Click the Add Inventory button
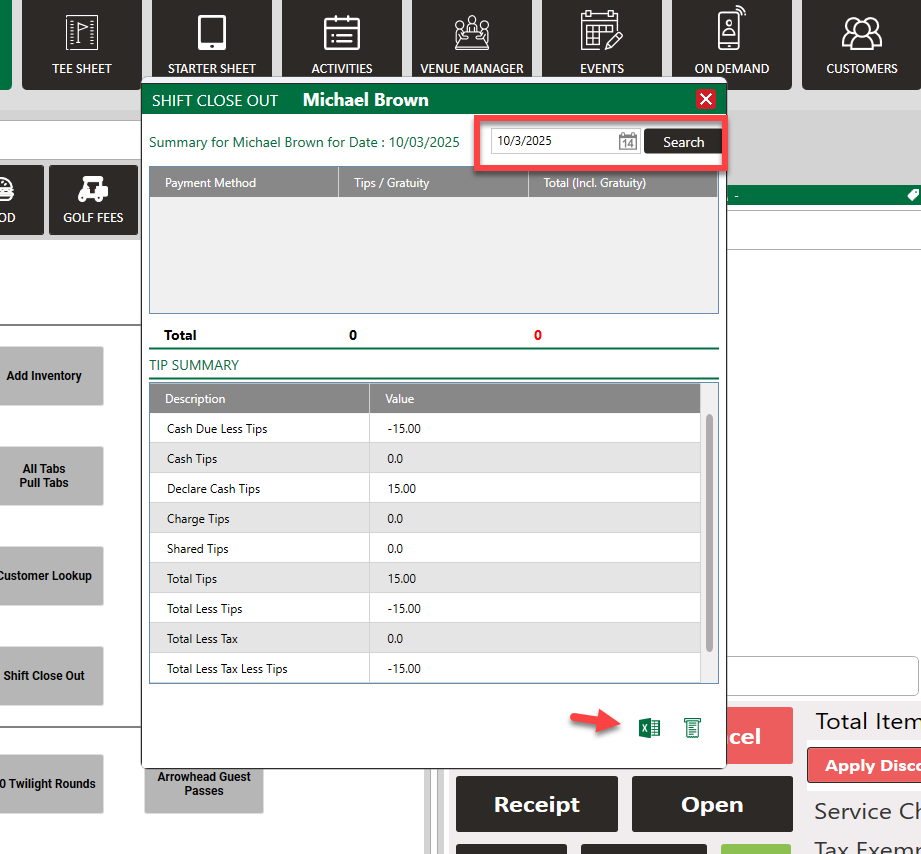Screen dimensions: 921x854 tap(45, 376)
